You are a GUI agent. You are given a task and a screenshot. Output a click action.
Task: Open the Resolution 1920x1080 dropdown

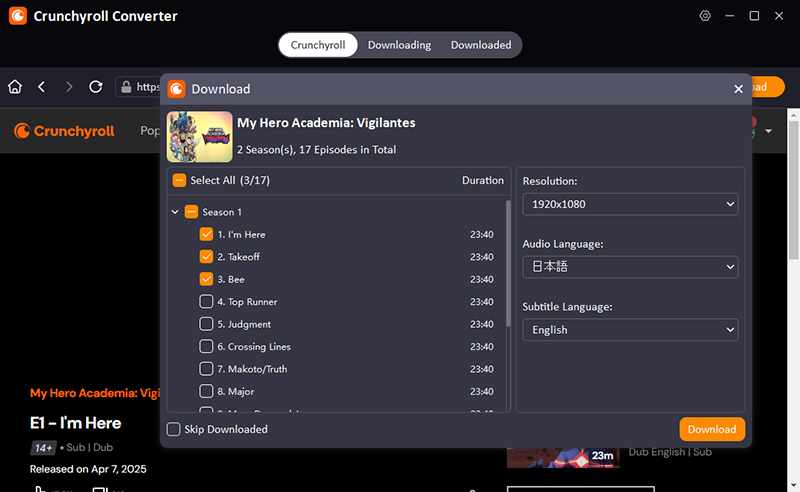tap(630, 204)
